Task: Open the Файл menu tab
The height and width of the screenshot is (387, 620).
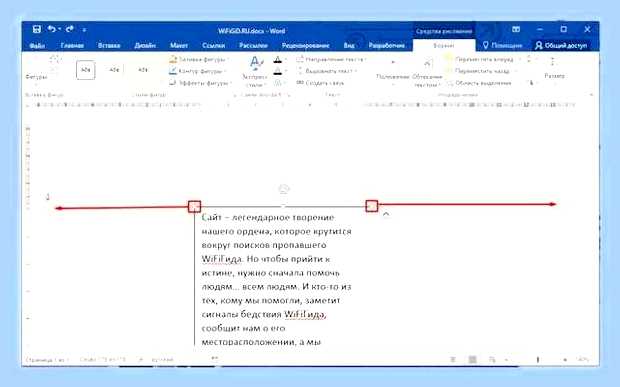Action: click(x=37, y=45)
